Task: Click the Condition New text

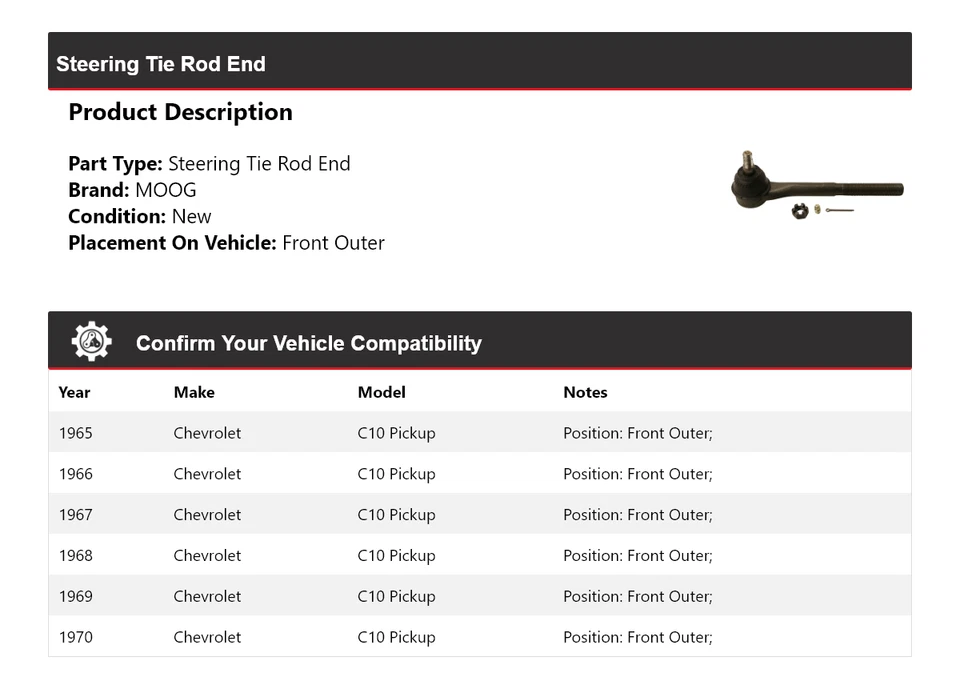Action: [191, 216]
